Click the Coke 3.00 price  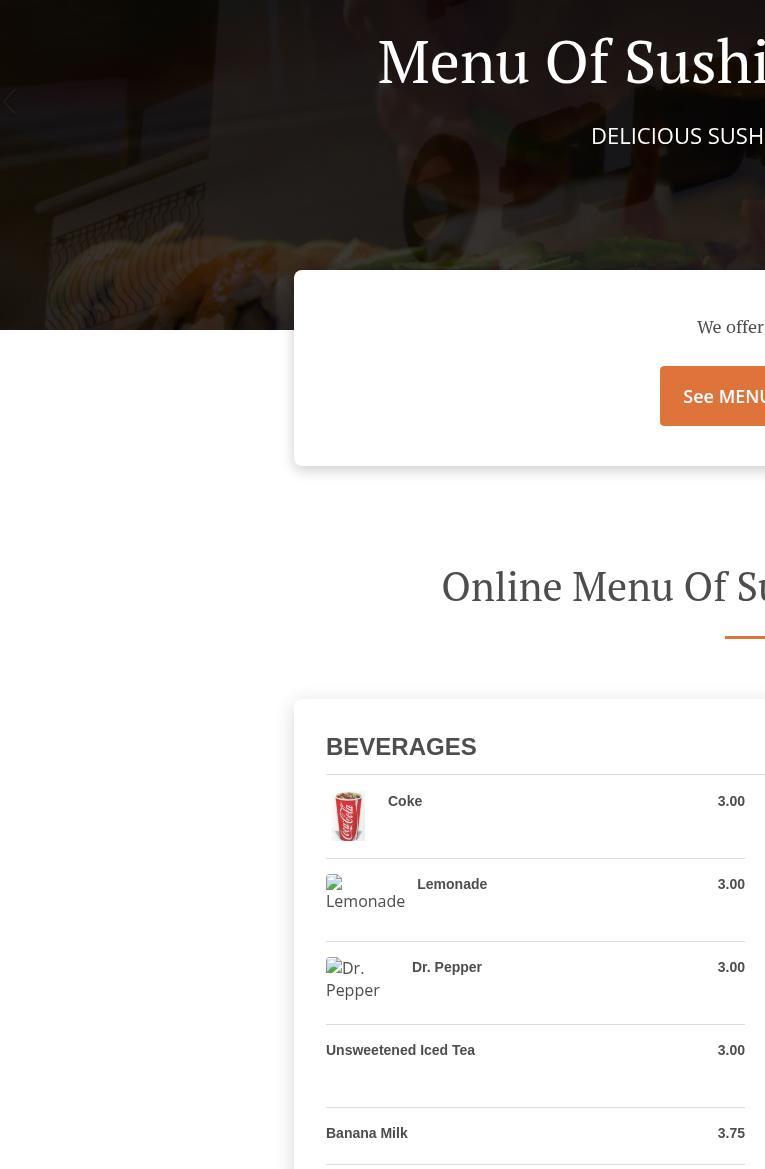tap(731, 801)
